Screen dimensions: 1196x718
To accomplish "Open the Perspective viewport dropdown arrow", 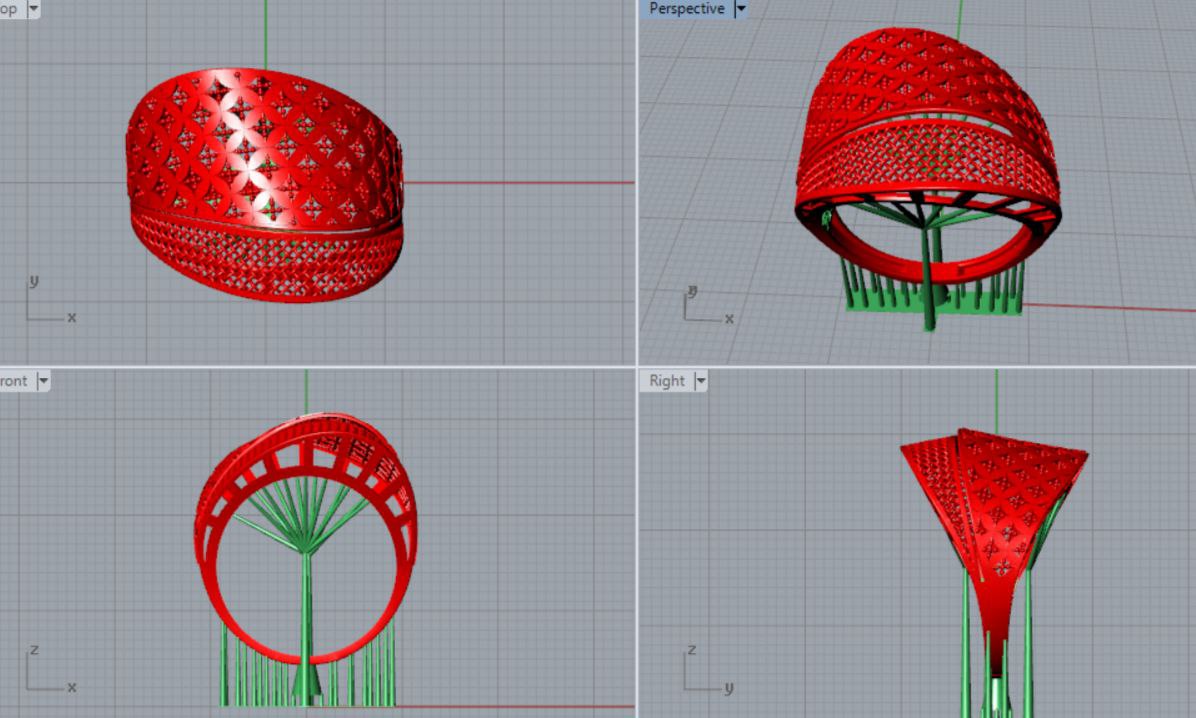I will (x=740, y=9).
